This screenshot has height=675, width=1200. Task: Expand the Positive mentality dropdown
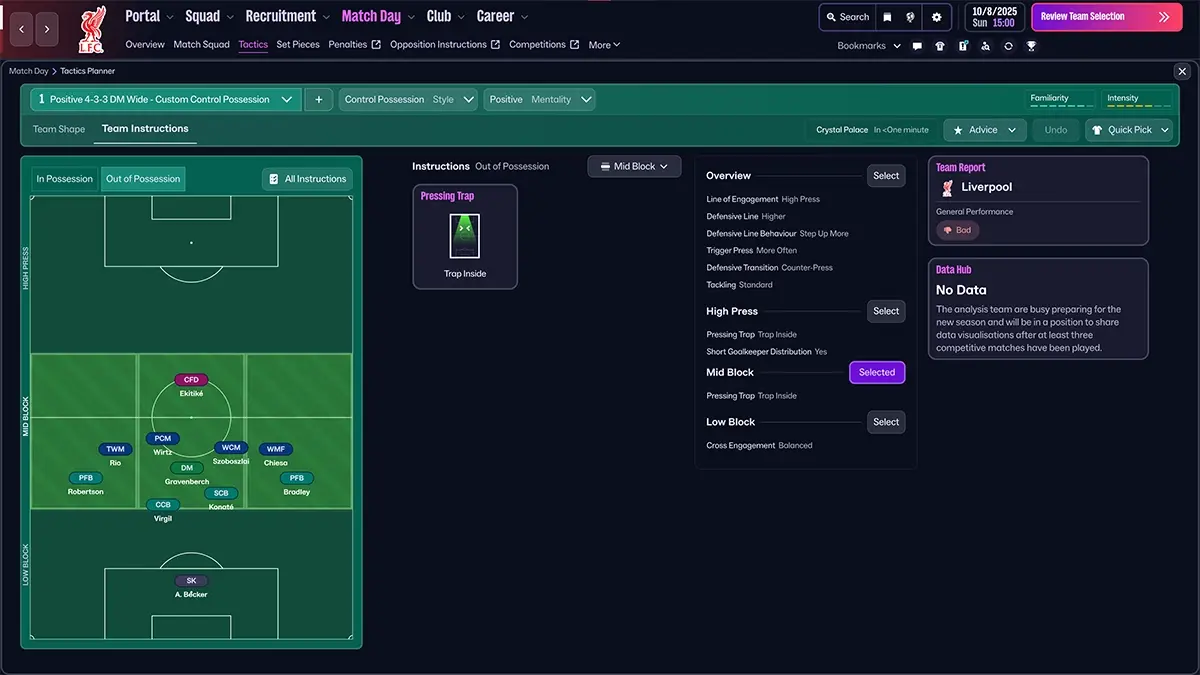[540, 100]
